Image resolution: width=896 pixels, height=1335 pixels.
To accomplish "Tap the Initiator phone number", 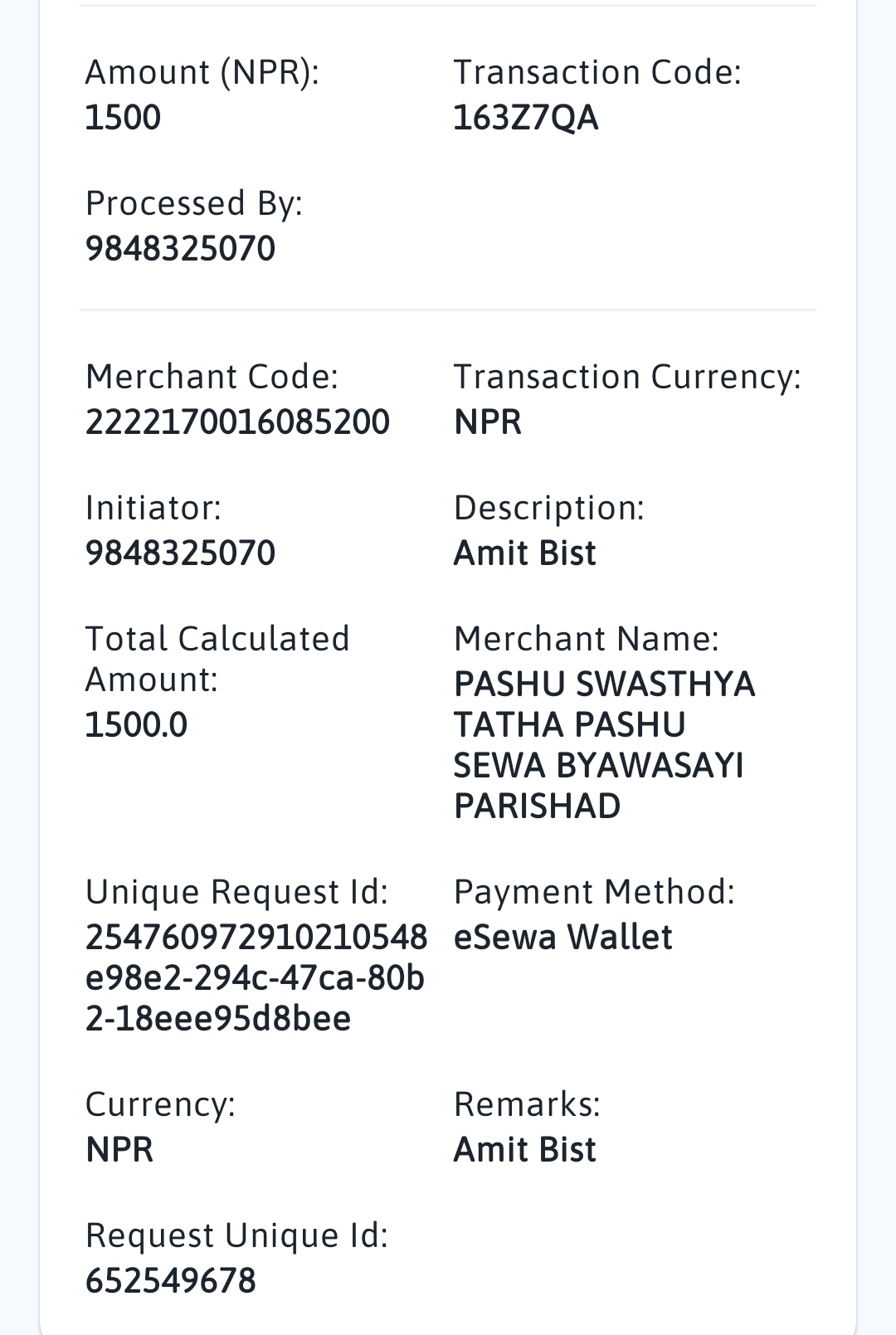I will [180, 553].
